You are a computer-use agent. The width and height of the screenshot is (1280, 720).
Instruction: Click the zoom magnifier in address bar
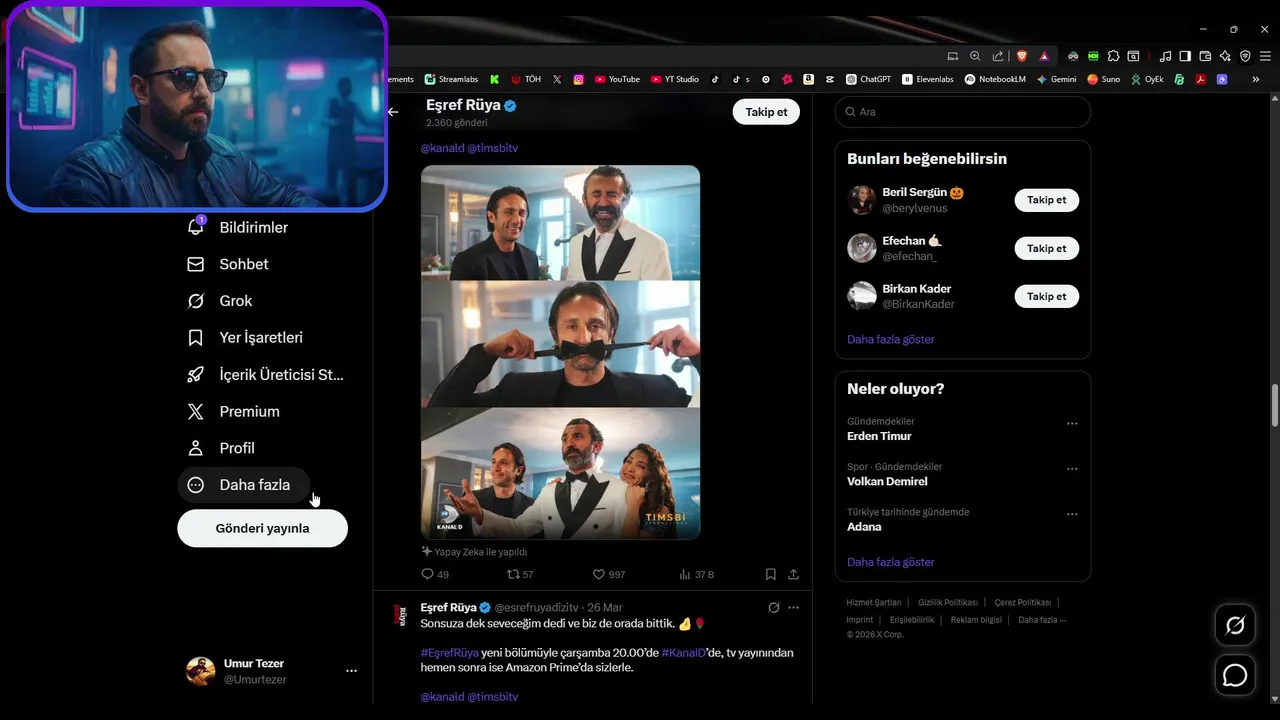(x=975, y=56)
